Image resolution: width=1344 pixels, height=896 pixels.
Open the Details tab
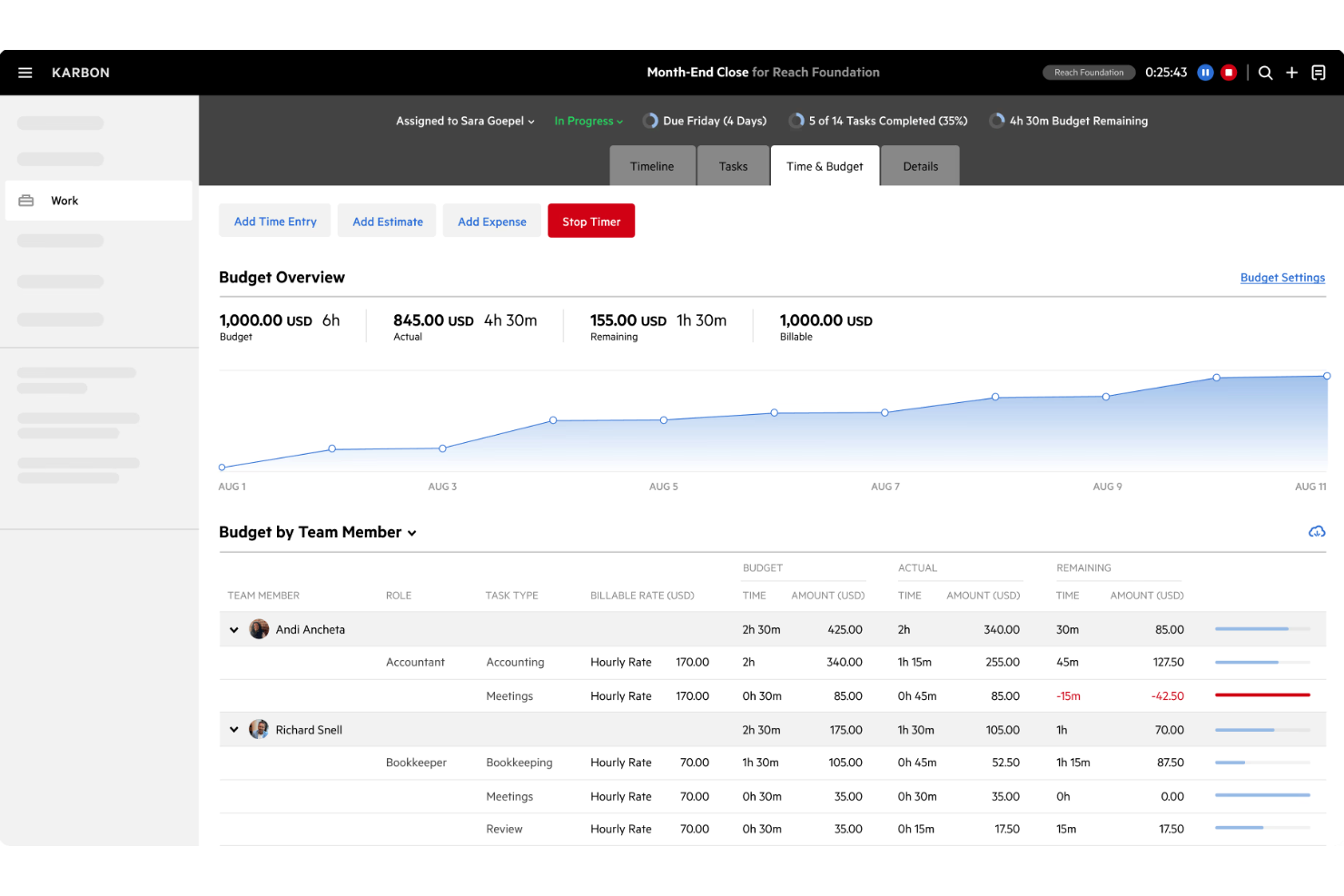920,166
